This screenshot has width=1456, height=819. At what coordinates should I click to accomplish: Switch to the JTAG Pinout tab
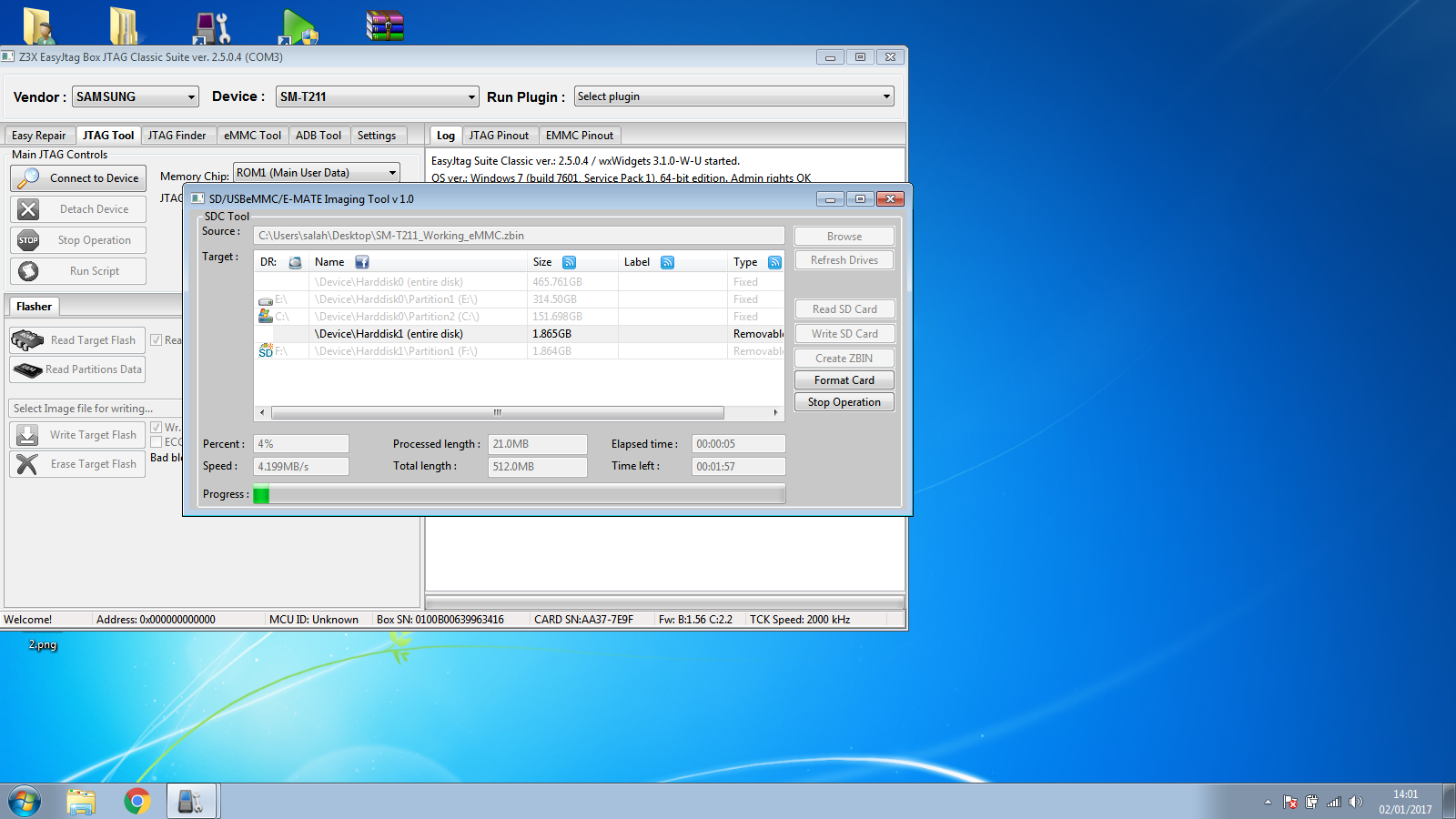pos(499,136)
